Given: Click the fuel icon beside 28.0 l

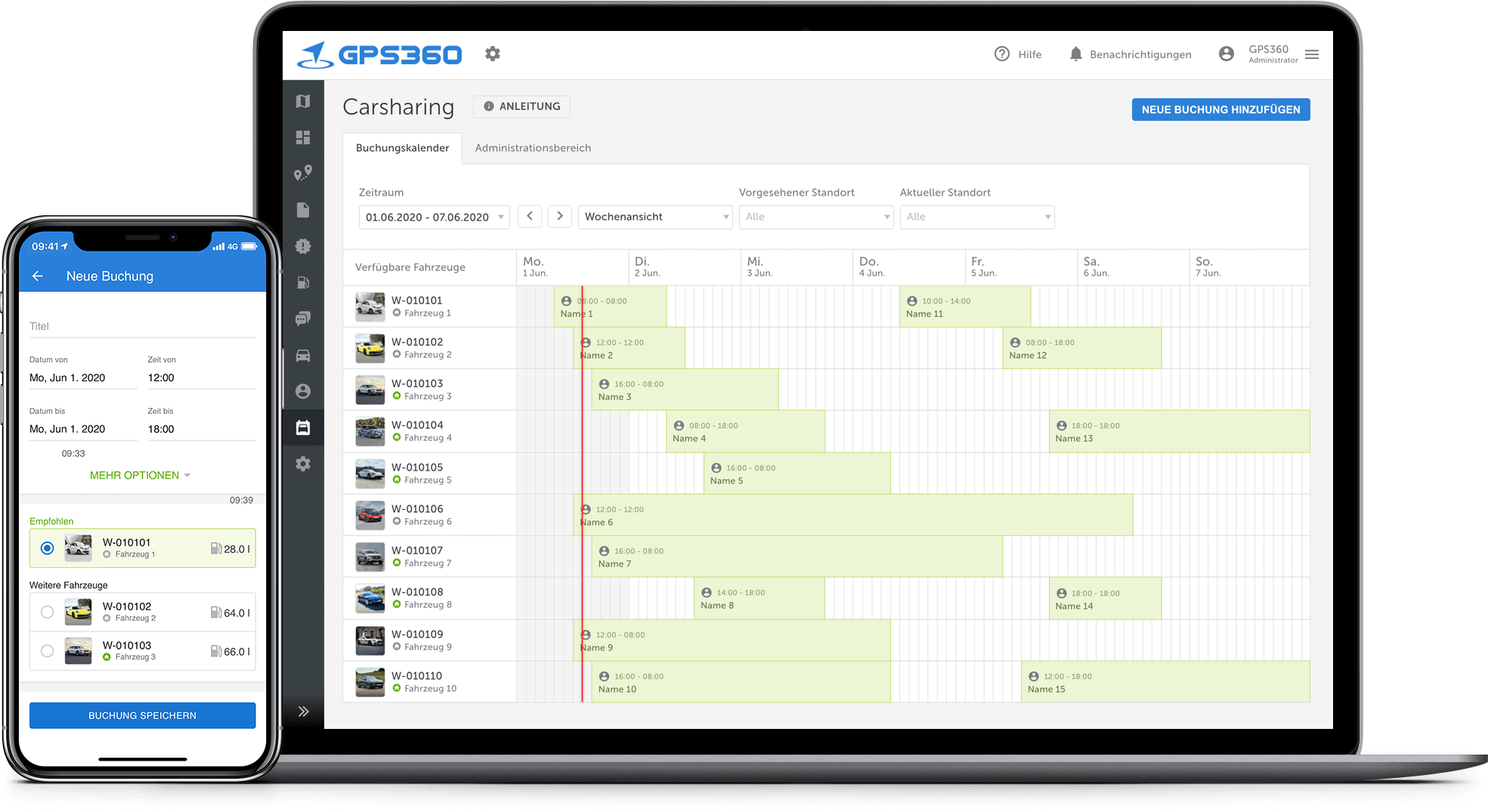Looking at the screenshot, I should (216, 548).
